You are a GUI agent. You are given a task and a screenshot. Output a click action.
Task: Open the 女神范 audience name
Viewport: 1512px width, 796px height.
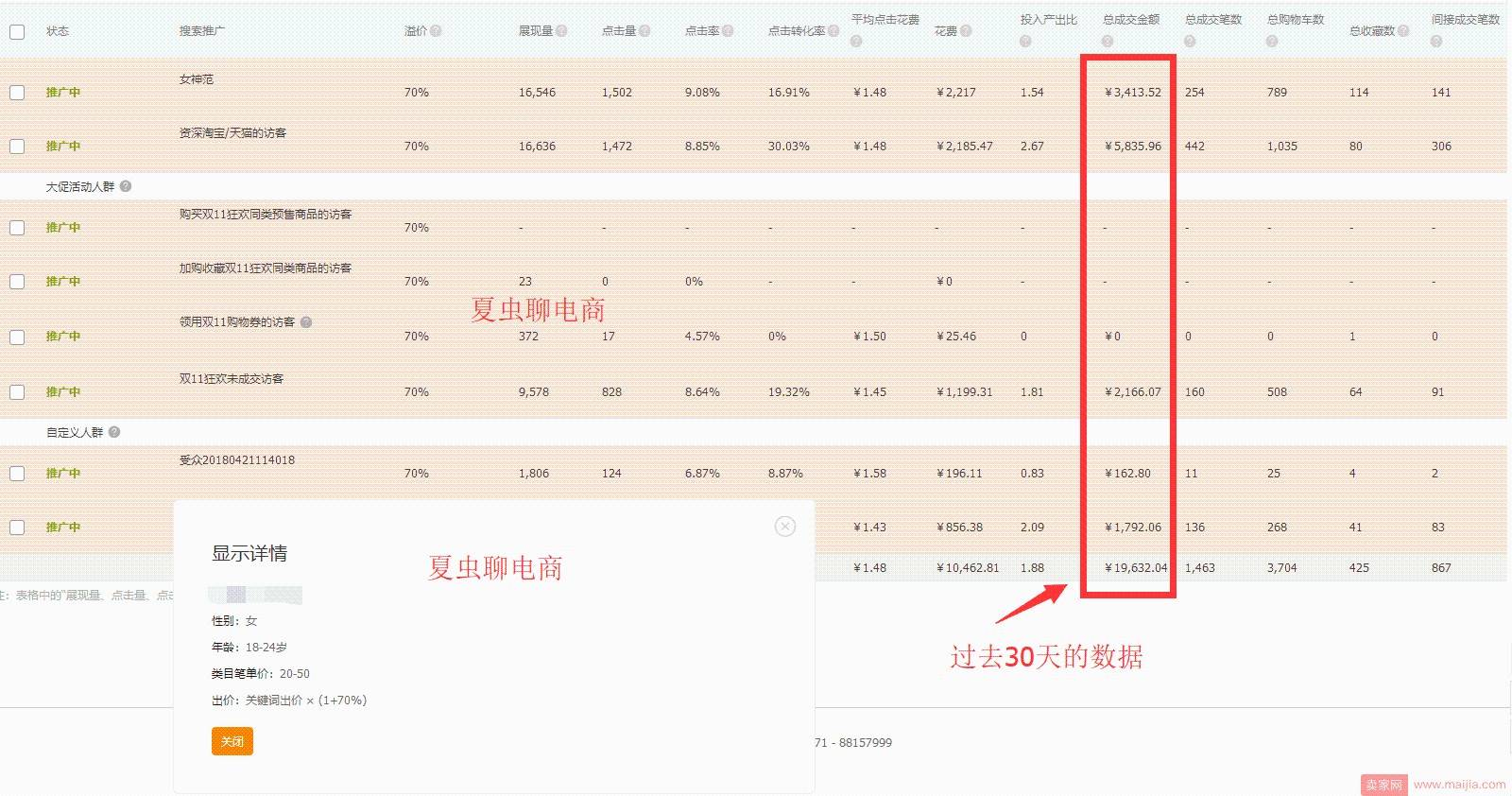[197, 79]
